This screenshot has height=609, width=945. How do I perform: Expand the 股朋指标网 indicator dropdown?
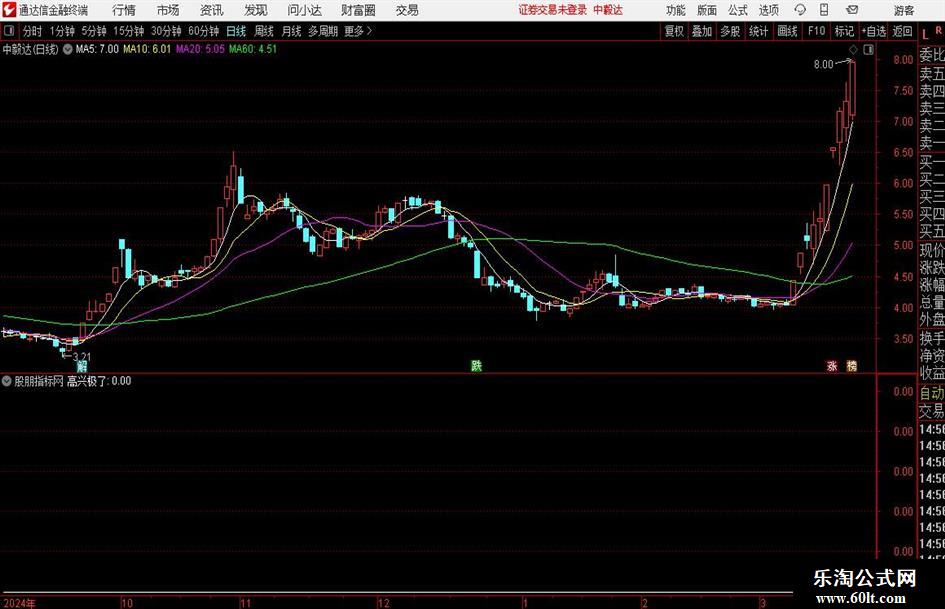pos(7,381)
